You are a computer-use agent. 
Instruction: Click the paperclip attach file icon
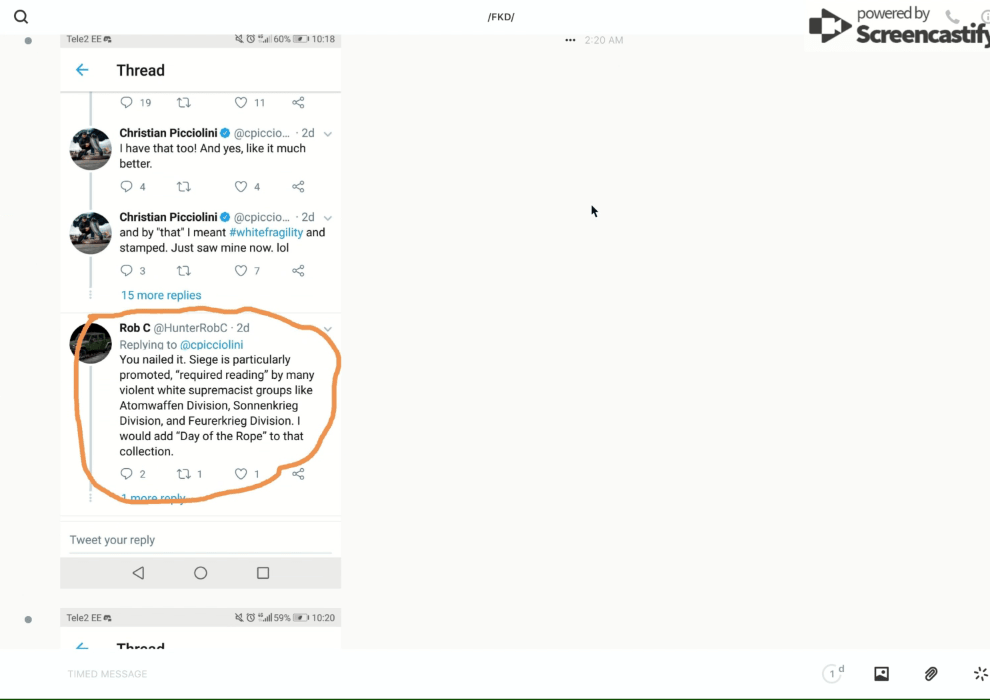pos(931,674)
